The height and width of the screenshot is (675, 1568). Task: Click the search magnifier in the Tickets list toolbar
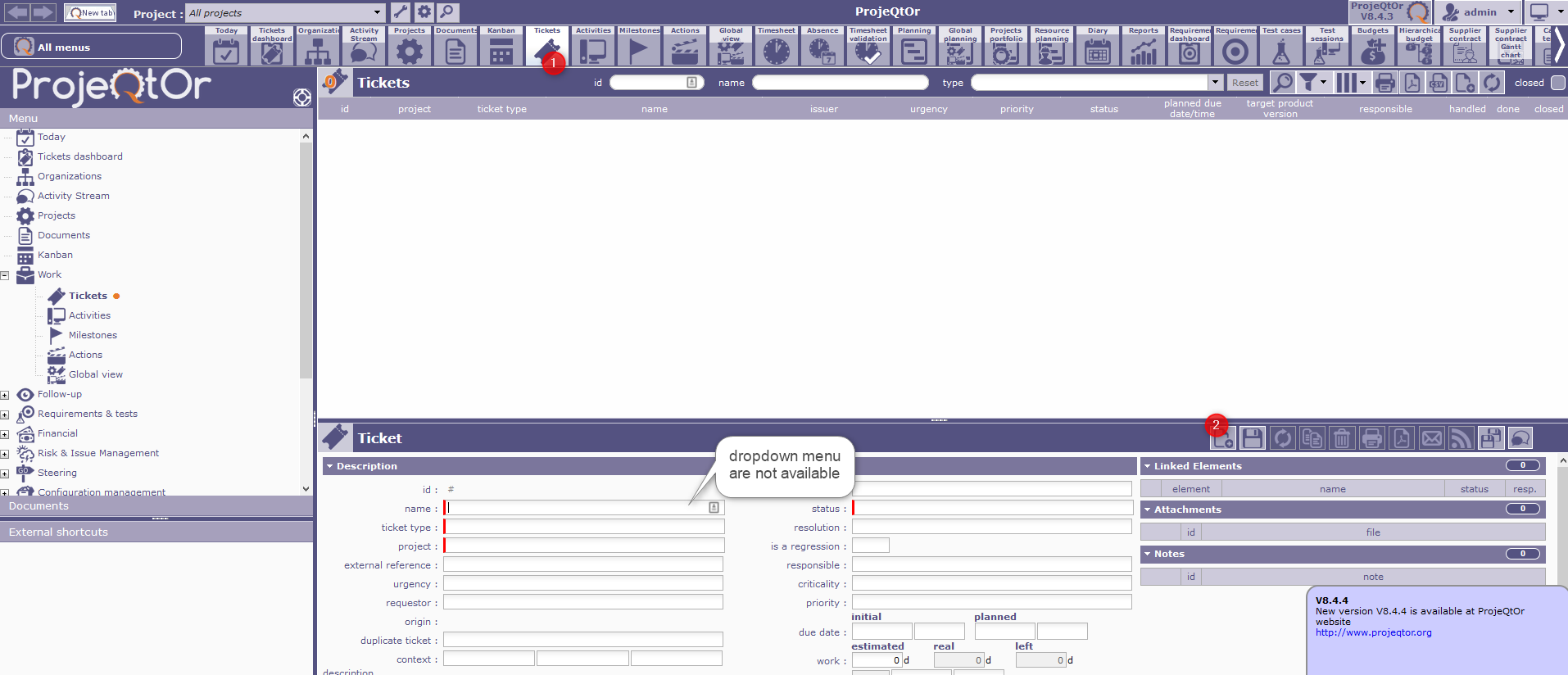pyautogui.click(x=1282, y=83)
